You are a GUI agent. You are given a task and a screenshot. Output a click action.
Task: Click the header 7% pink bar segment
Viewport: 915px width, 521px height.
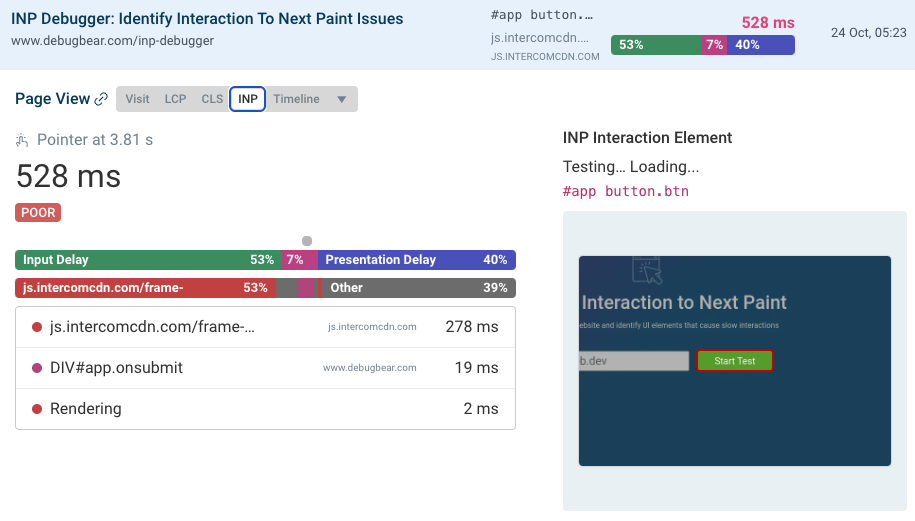coord(714,45)
